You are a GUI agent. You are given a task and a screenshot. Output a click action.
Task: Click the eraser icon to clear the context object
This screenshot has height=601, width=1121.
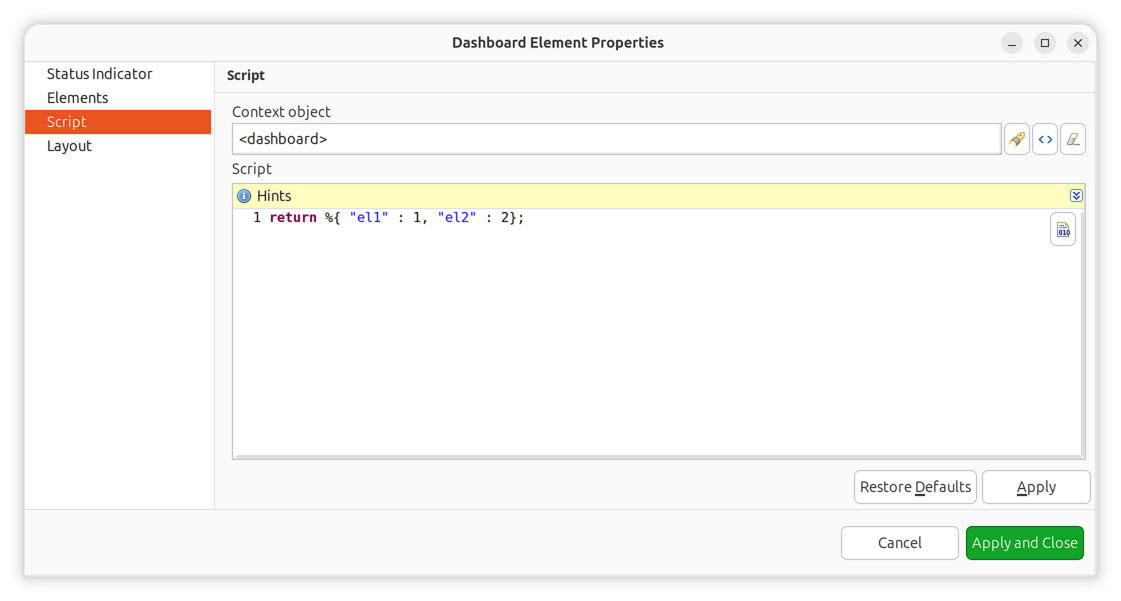point(1073,138)
